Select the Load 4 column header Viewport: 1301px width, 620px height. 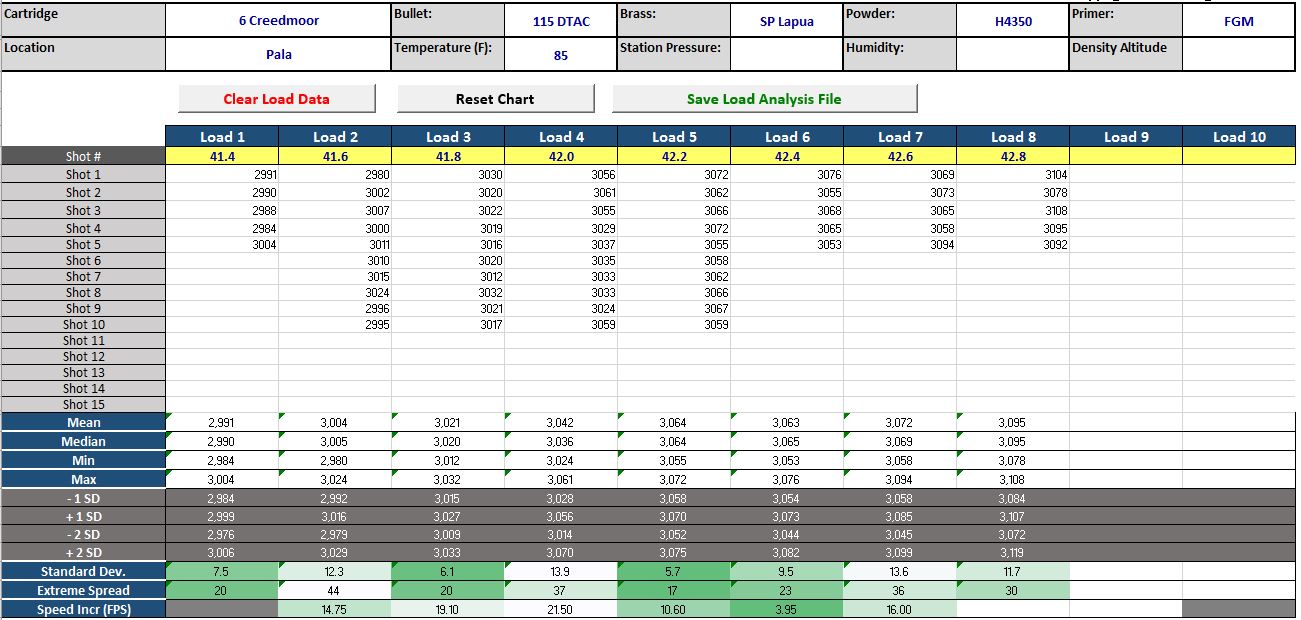(x=561, y=137)
